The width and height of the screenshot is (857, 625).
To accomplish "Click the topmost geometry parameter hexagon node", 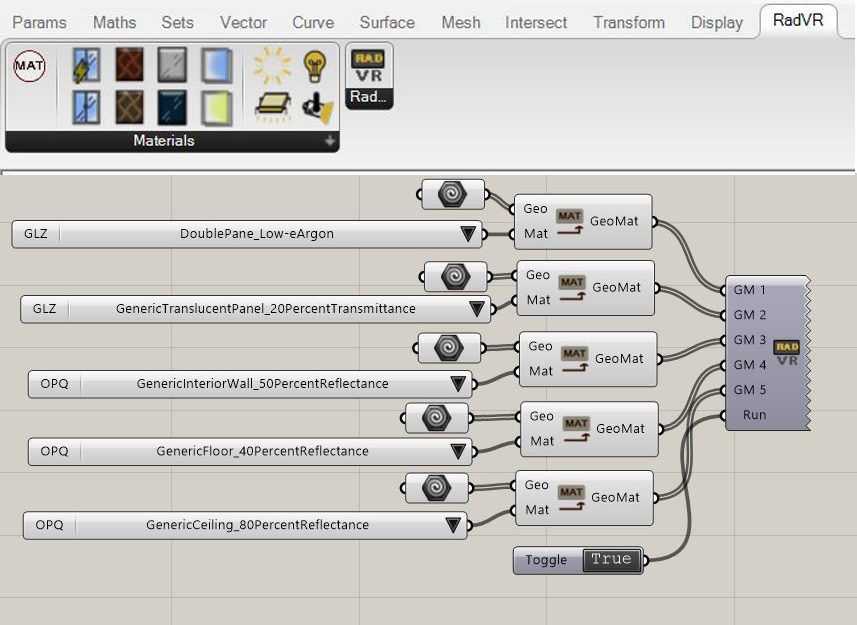I will coord(453,194).
